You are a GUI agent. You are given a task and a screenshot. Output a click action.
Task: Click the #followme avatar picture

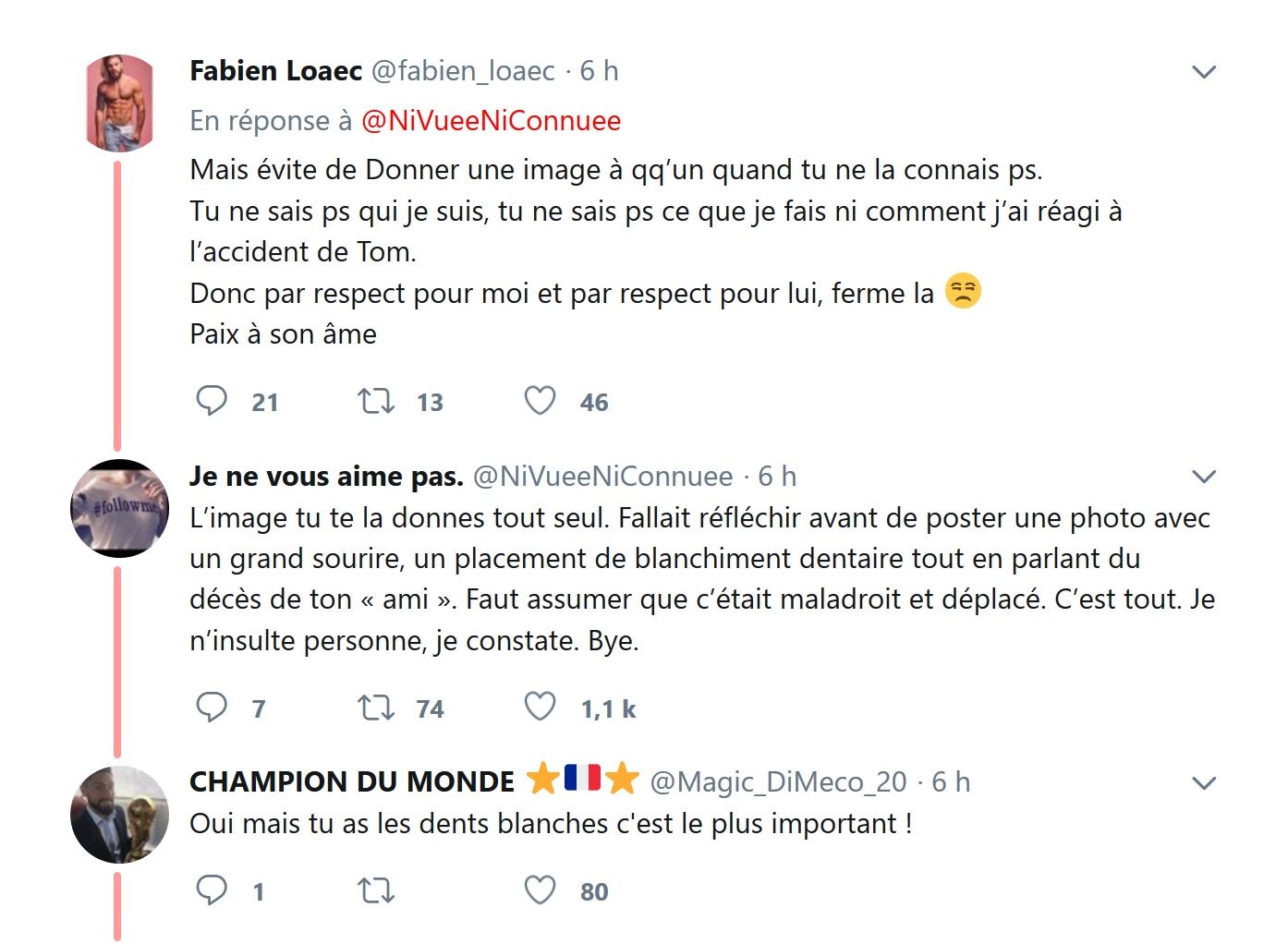point(119,508)
